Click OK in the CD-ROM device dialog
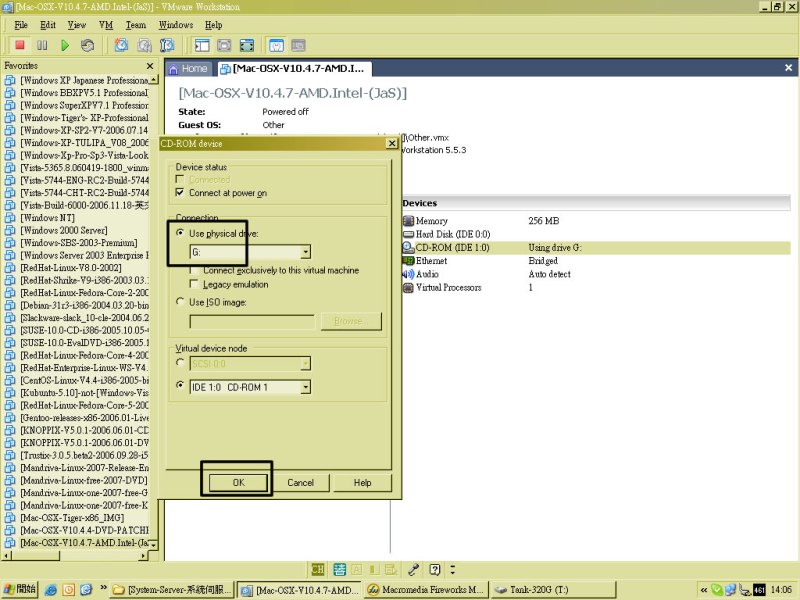The width and height of the screenshot is (800, 600). point(238,483)
